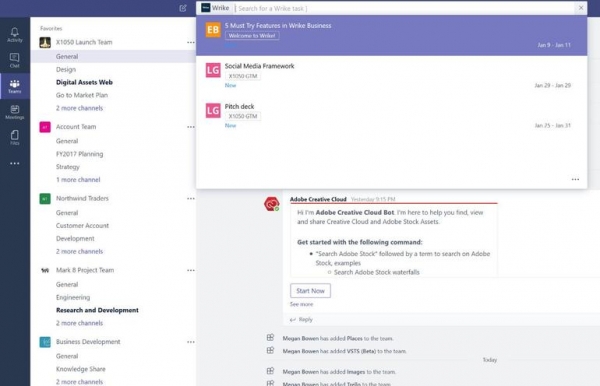Open General channel under Northwind Traders
Viewport: 600px width, 386px height.
click(67, 213)
